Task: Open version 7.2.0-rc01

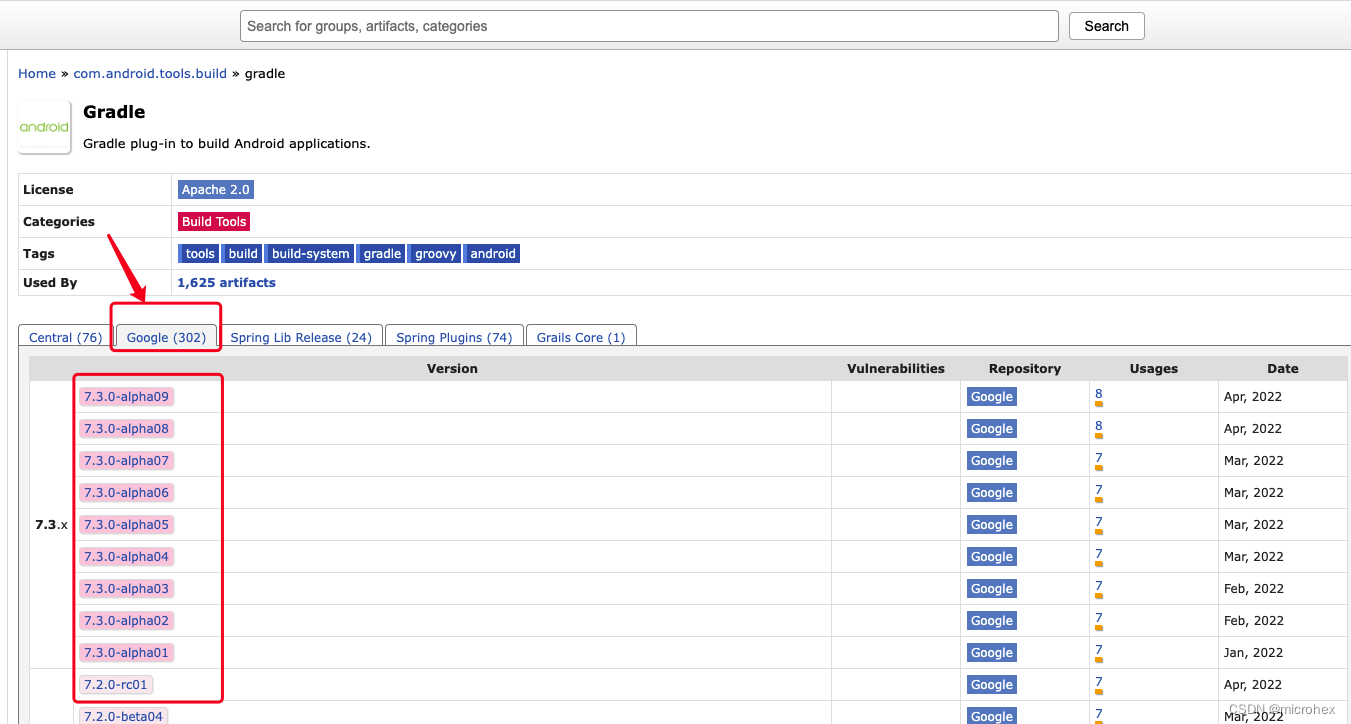Action: pyautogui.click(x=117, y=685)
